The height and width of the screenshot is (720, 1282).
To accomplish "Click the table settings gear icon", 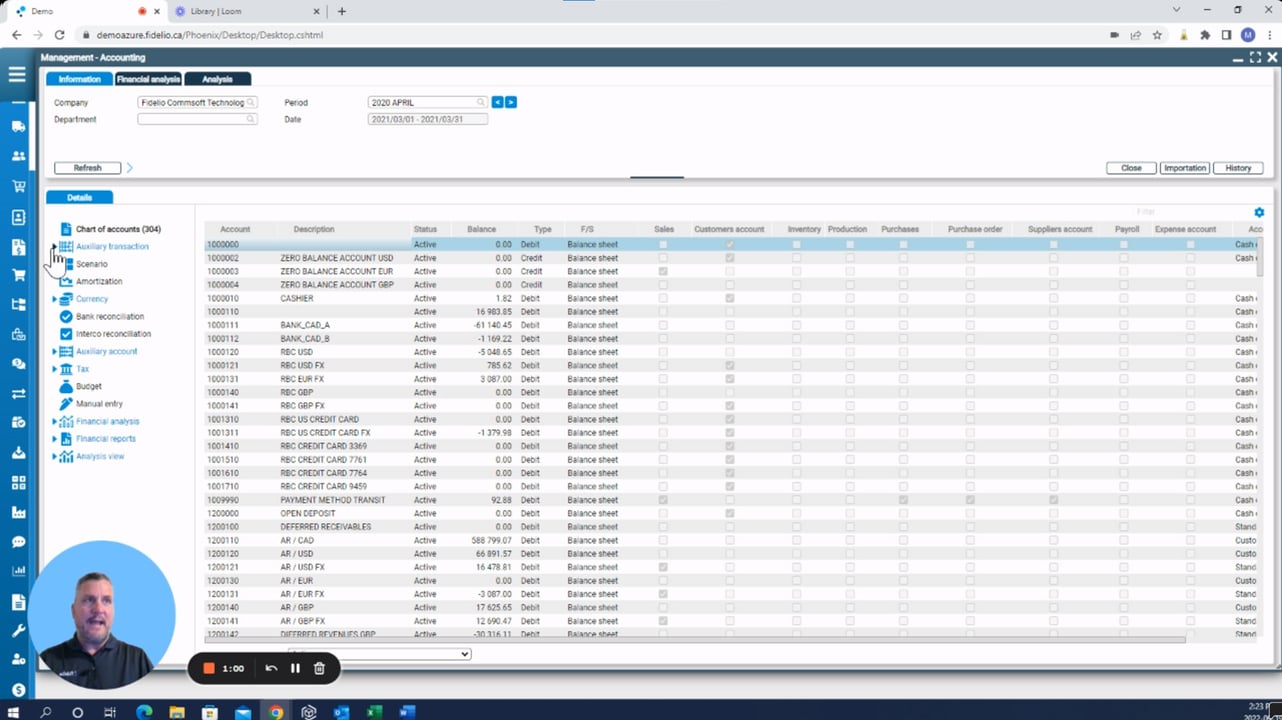I will pyautogui.click(x=1259, y=212).
